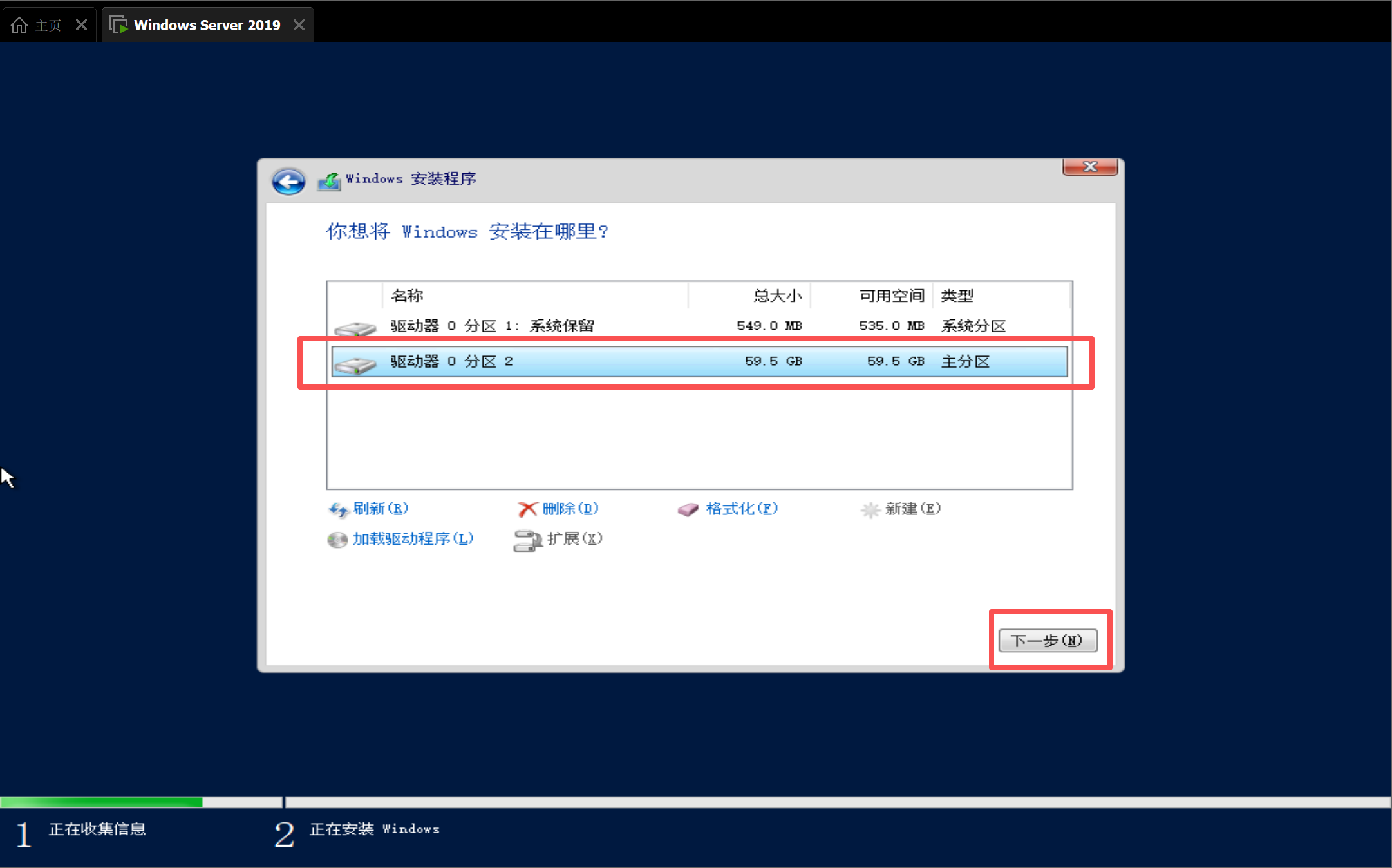
Task: Click the 系统分区 type cell
Action: tap(973, 326)
